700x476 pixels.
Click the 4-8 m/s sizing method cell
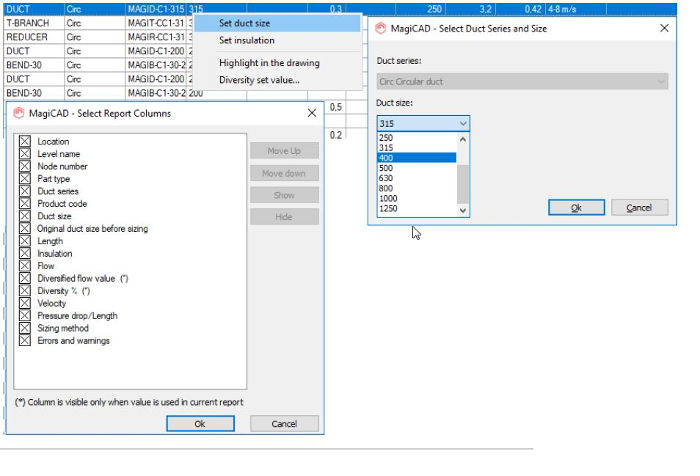(576, 9)
